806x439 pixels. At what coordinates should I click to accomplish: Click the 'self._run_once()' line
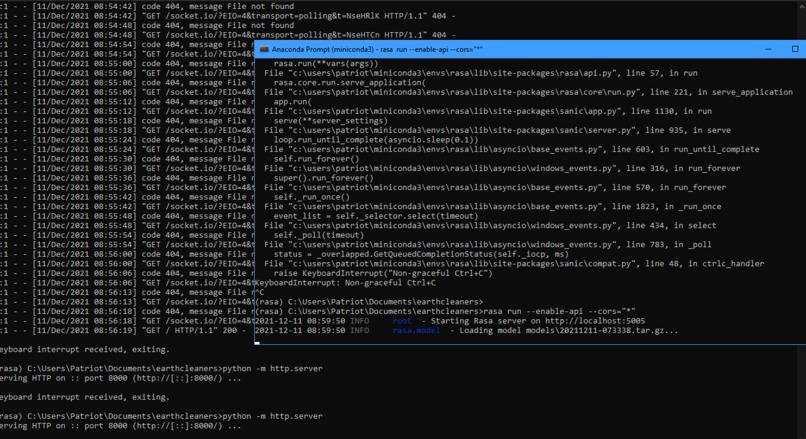tap(312, 197)
